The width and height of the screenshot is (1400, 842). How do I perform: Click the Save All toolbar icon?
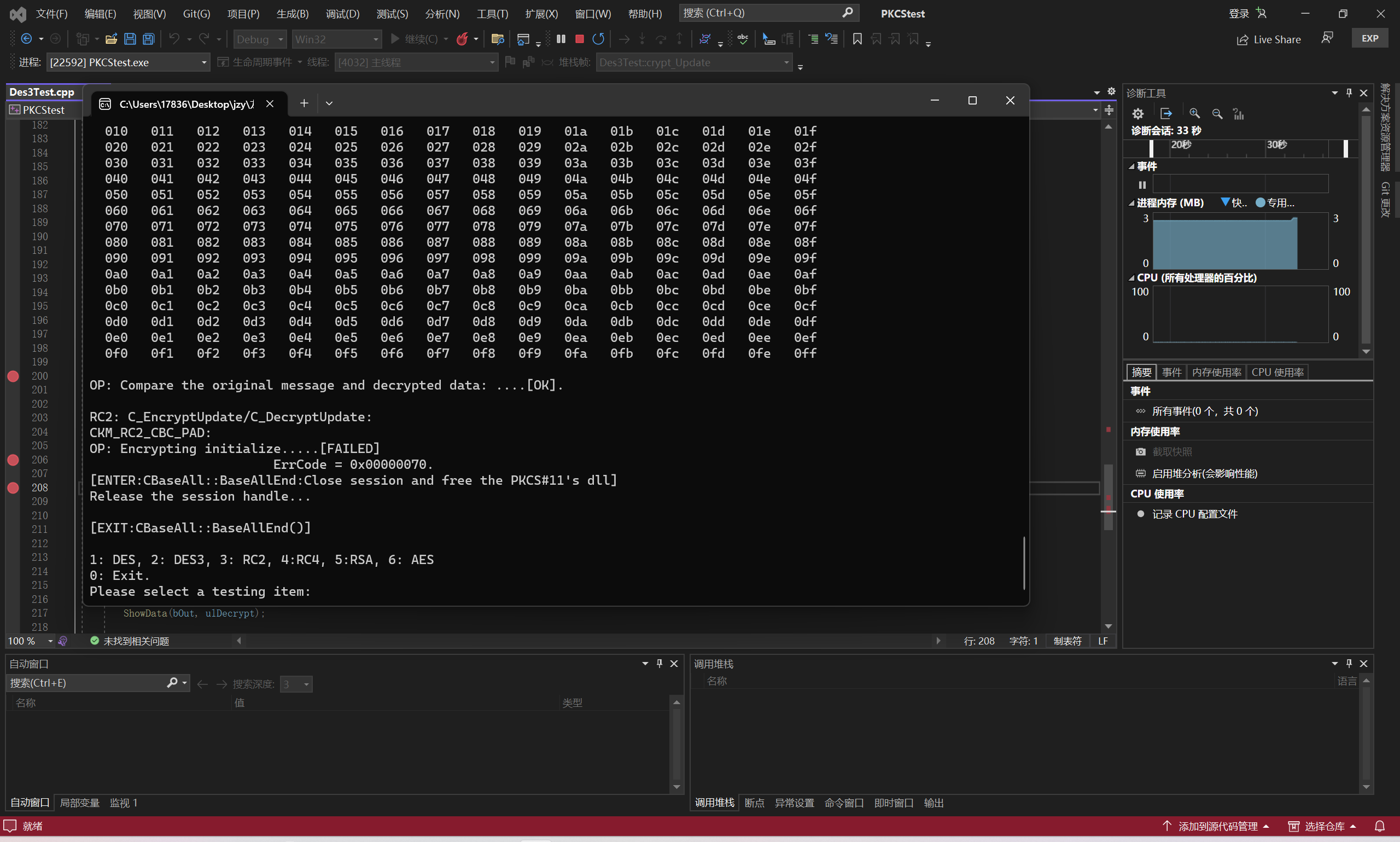[149, 39]
